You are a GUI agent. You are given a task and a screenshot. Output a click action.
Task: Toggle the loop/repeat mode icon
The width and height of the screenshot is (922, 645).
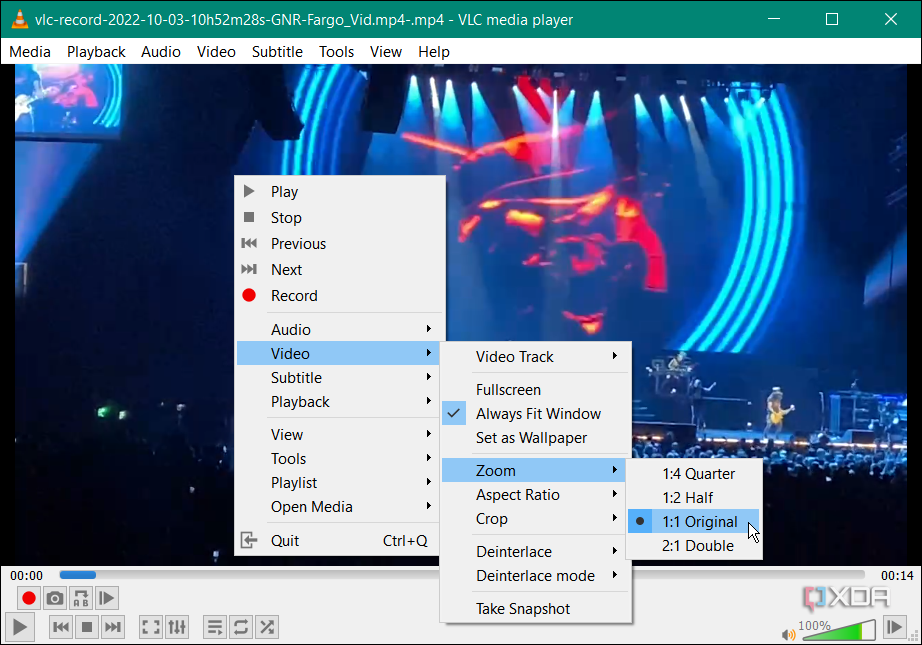click(240, 627)
